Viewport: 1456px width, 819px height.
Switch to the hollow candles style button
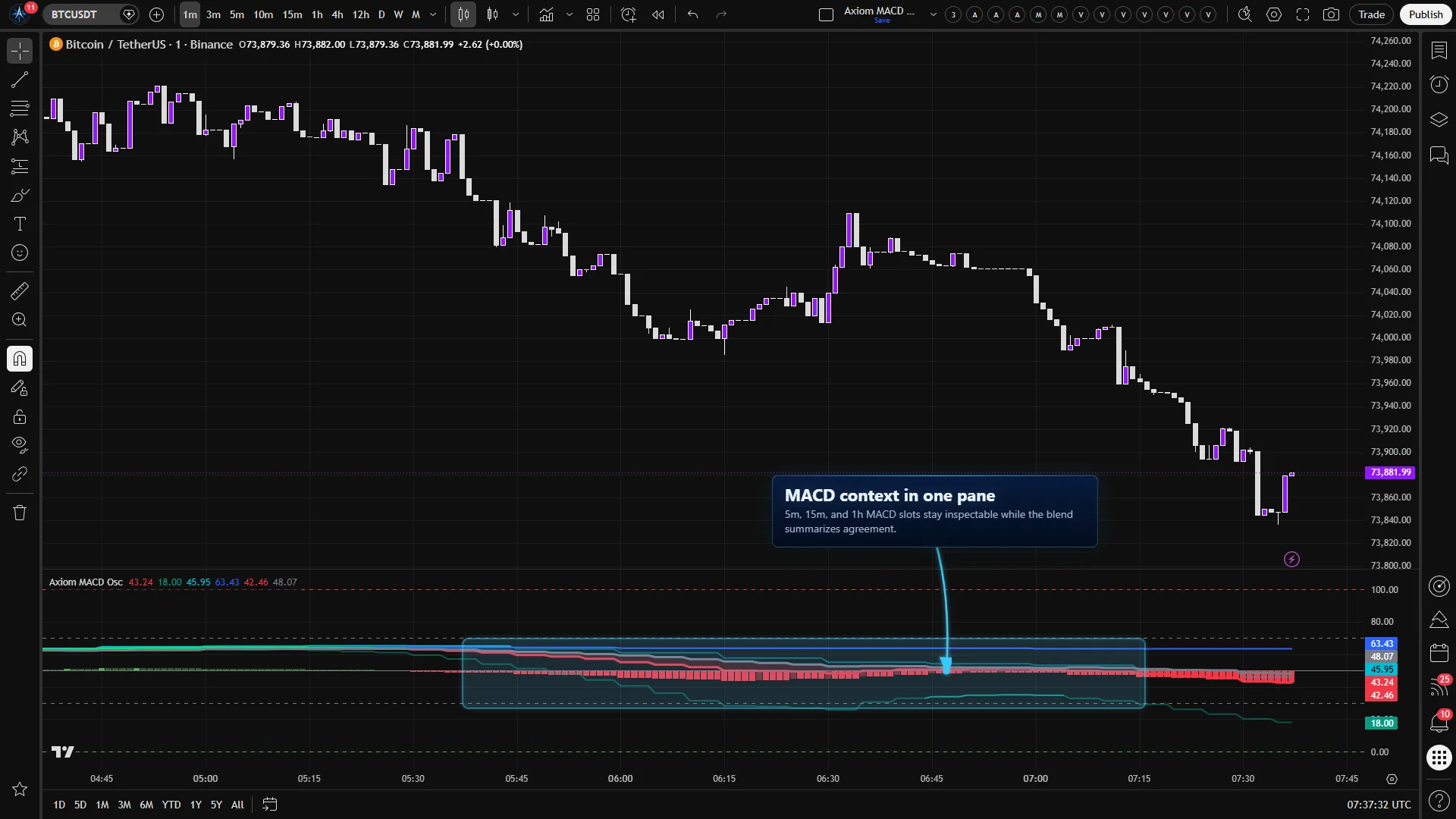coord(493,14)
